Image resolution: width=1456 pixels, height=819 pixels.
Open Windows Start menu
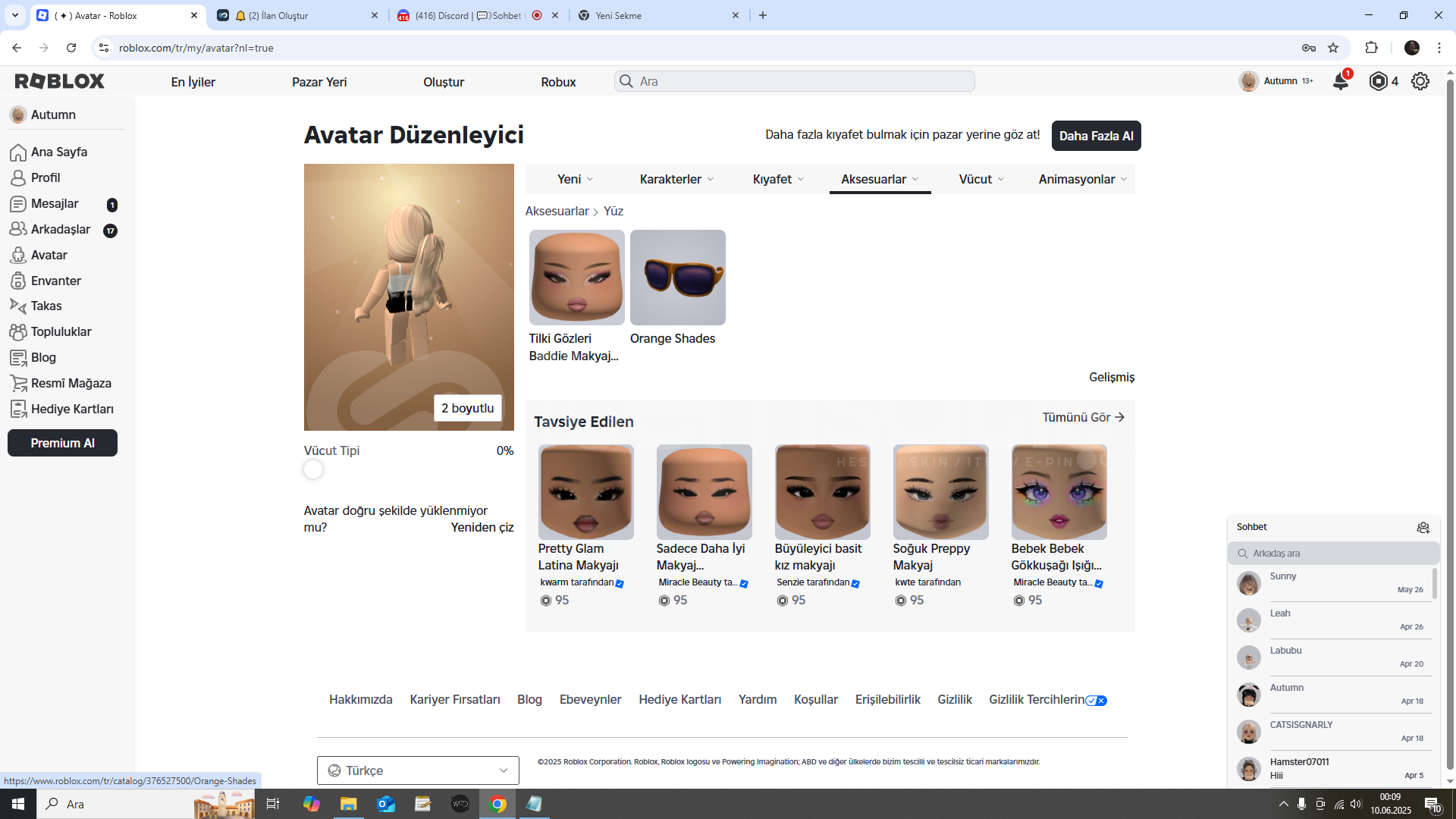[18, 804]
